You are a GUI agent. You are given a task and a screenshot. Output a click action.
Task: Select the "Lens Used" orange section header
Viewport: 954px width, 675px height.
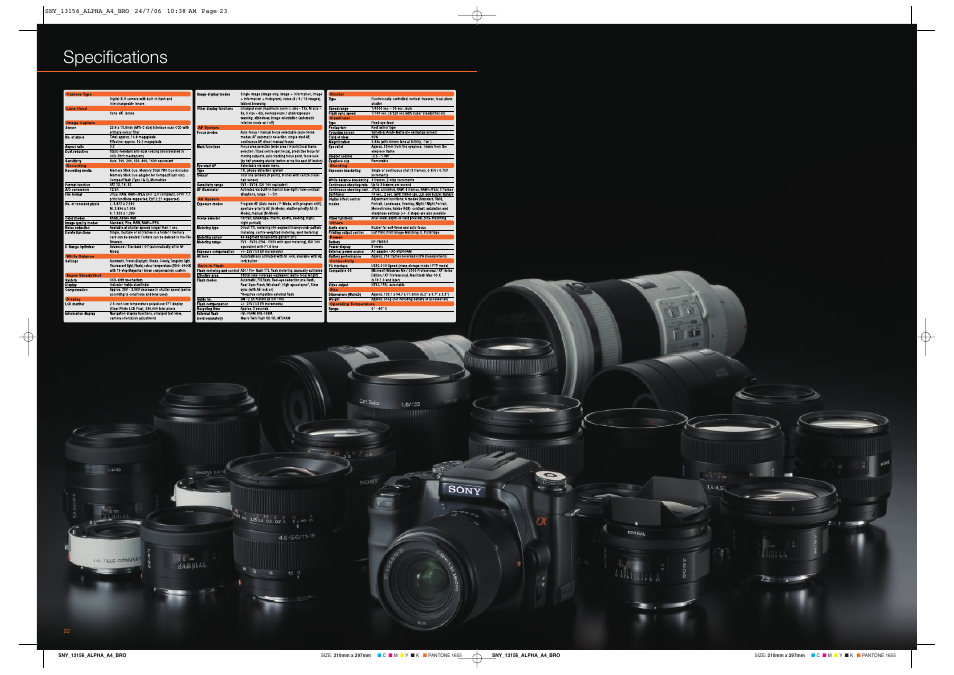coord(128,108)
